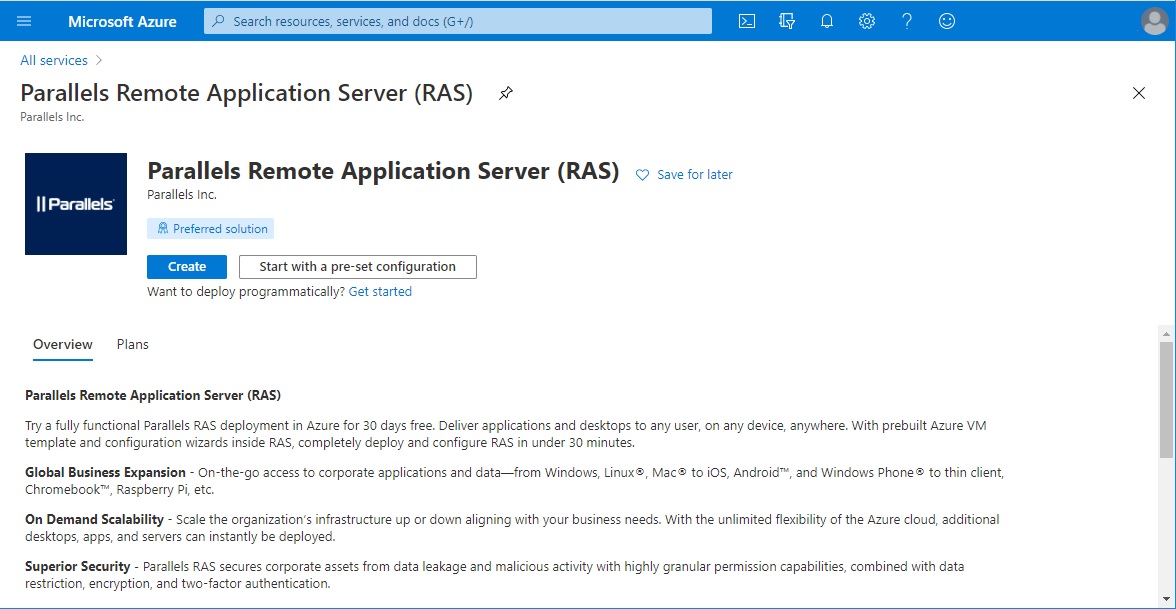
Task: Click the resources search bar
Action: (456, 20)
